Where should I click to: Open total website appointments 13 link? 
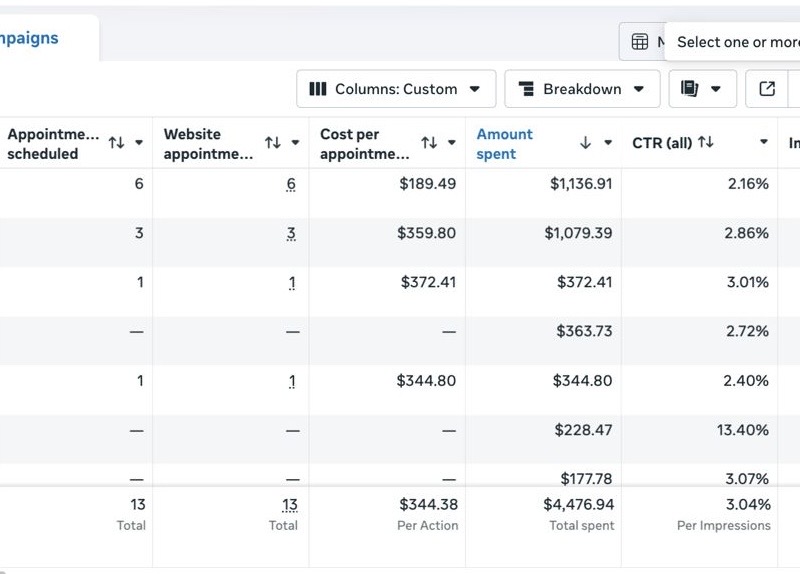pos(290,505)
